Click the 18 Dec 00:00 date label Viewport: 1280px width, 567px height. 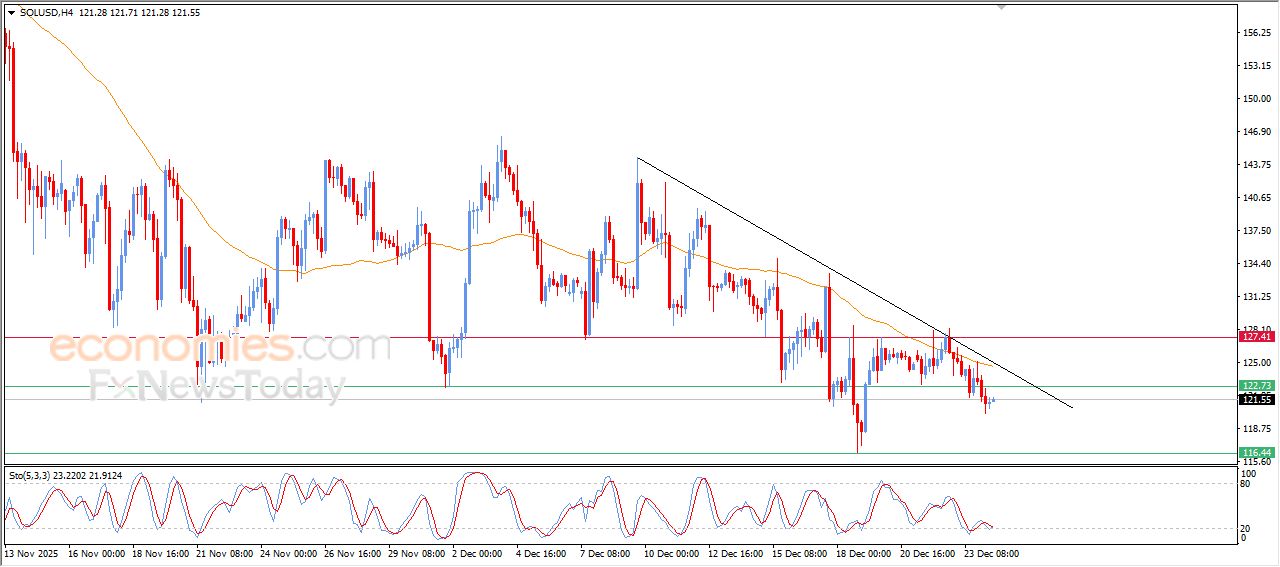tap(864, 553)
